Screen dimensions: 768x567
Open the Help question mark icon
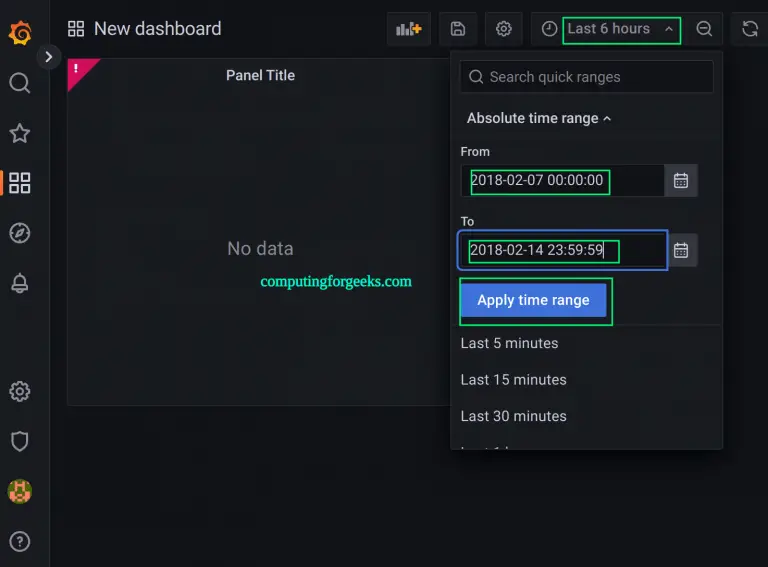[20, 541]
